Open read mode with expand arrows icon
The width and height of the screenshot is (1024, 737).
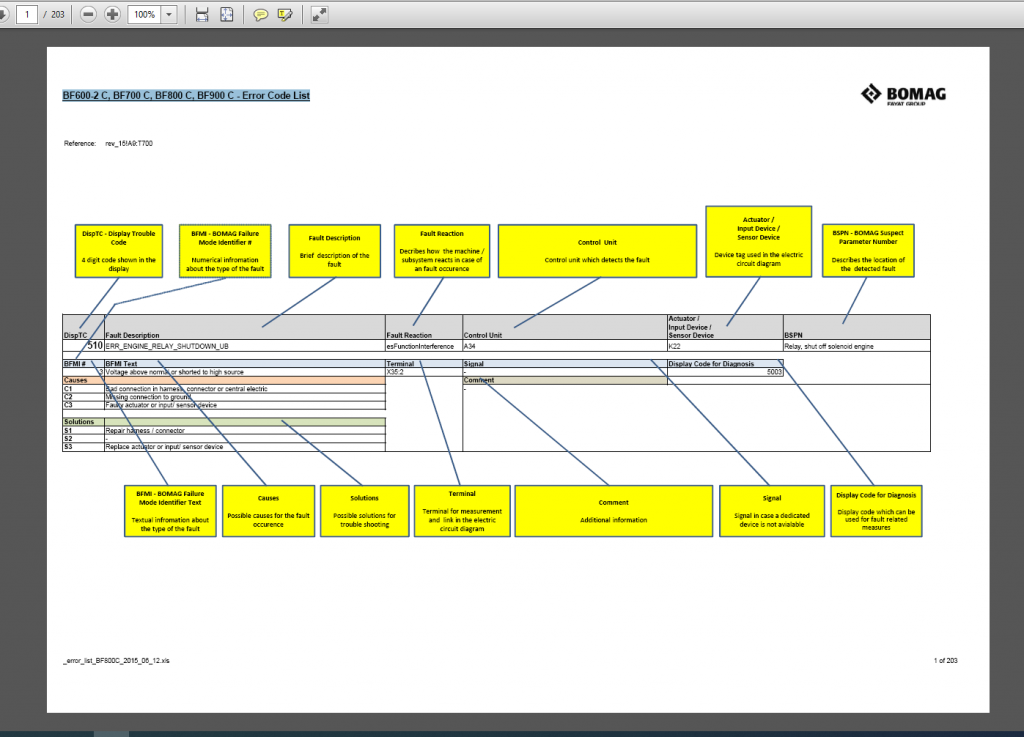(319, 15)
